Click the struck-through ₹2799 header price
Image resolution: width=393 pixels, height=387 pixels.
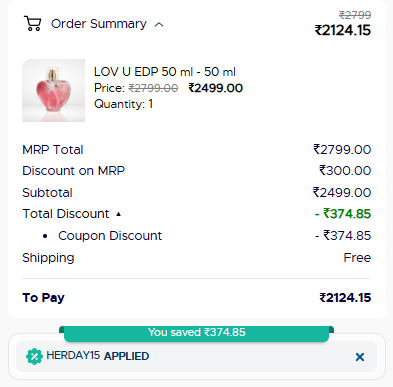(355, 15)
